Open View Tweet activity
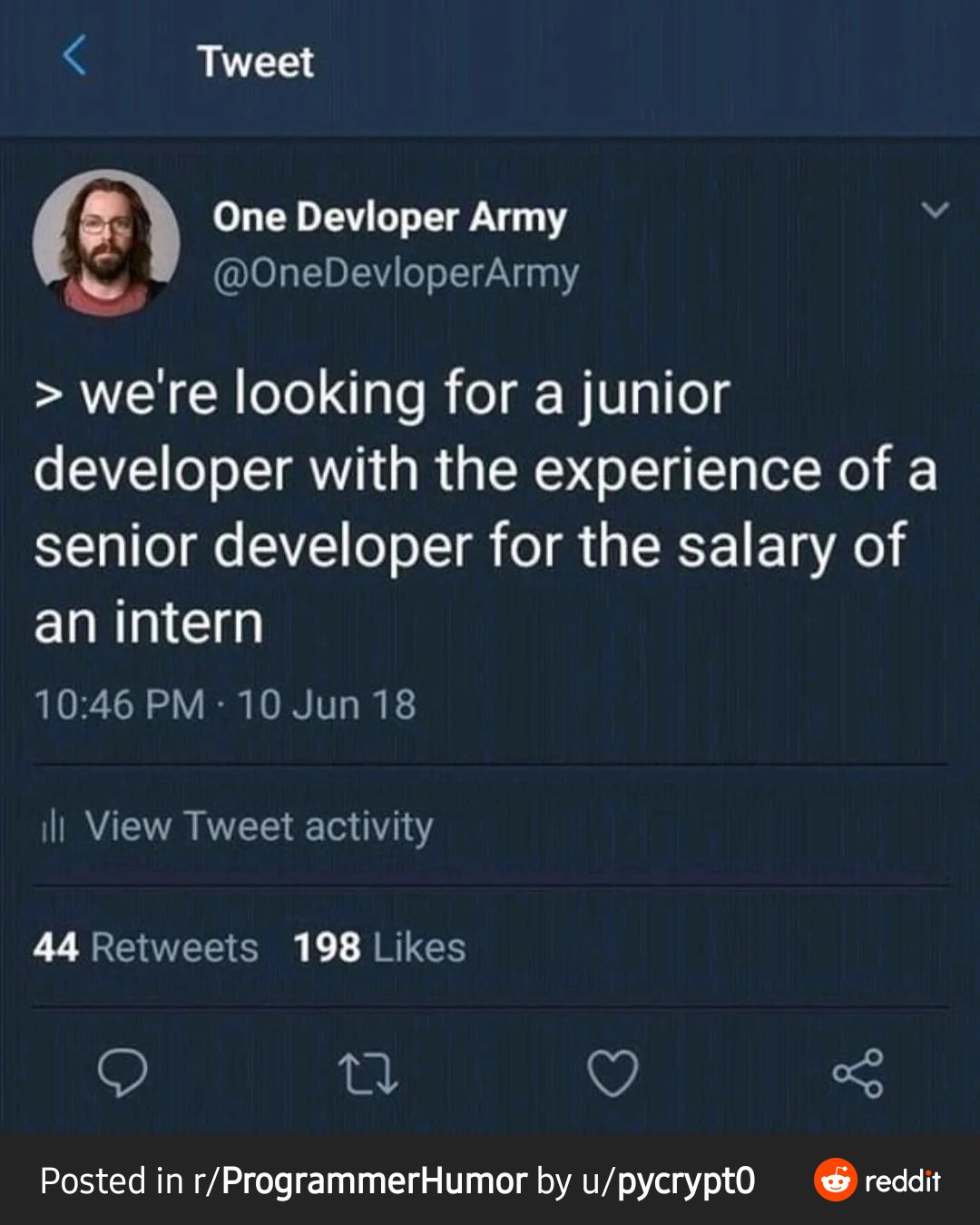The image size is (980, 1225). click(x=259, y=826)
